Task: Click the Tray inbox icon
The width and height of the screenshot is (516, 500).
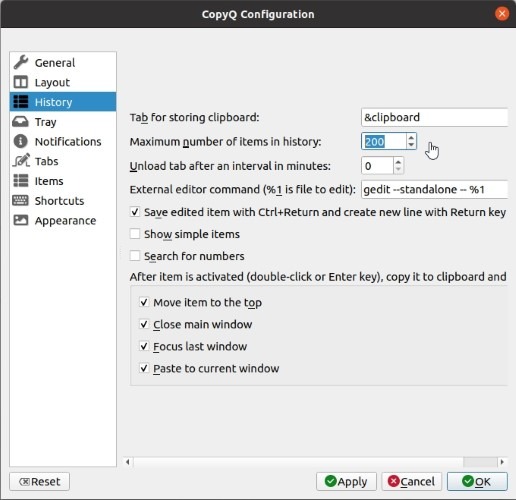Action: (21, 122)
